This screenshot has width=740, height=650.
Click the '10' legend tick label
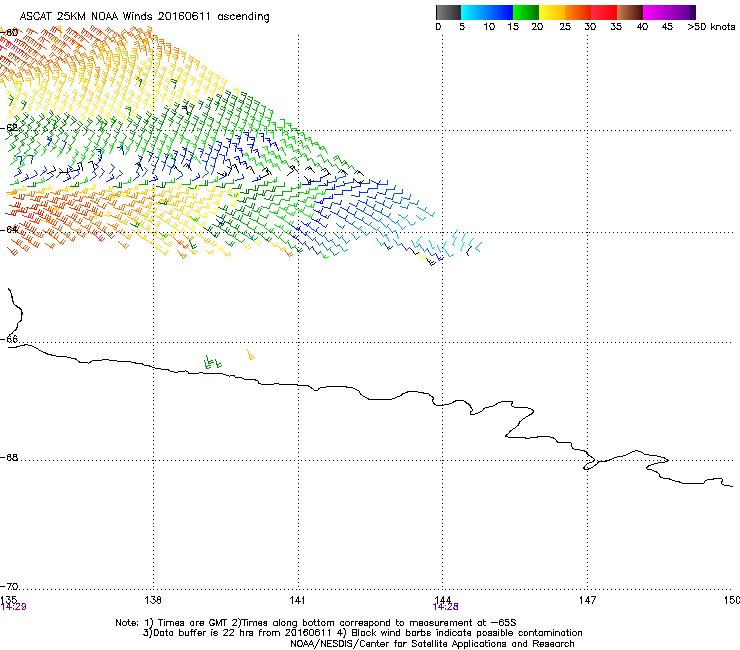[489, 27]
